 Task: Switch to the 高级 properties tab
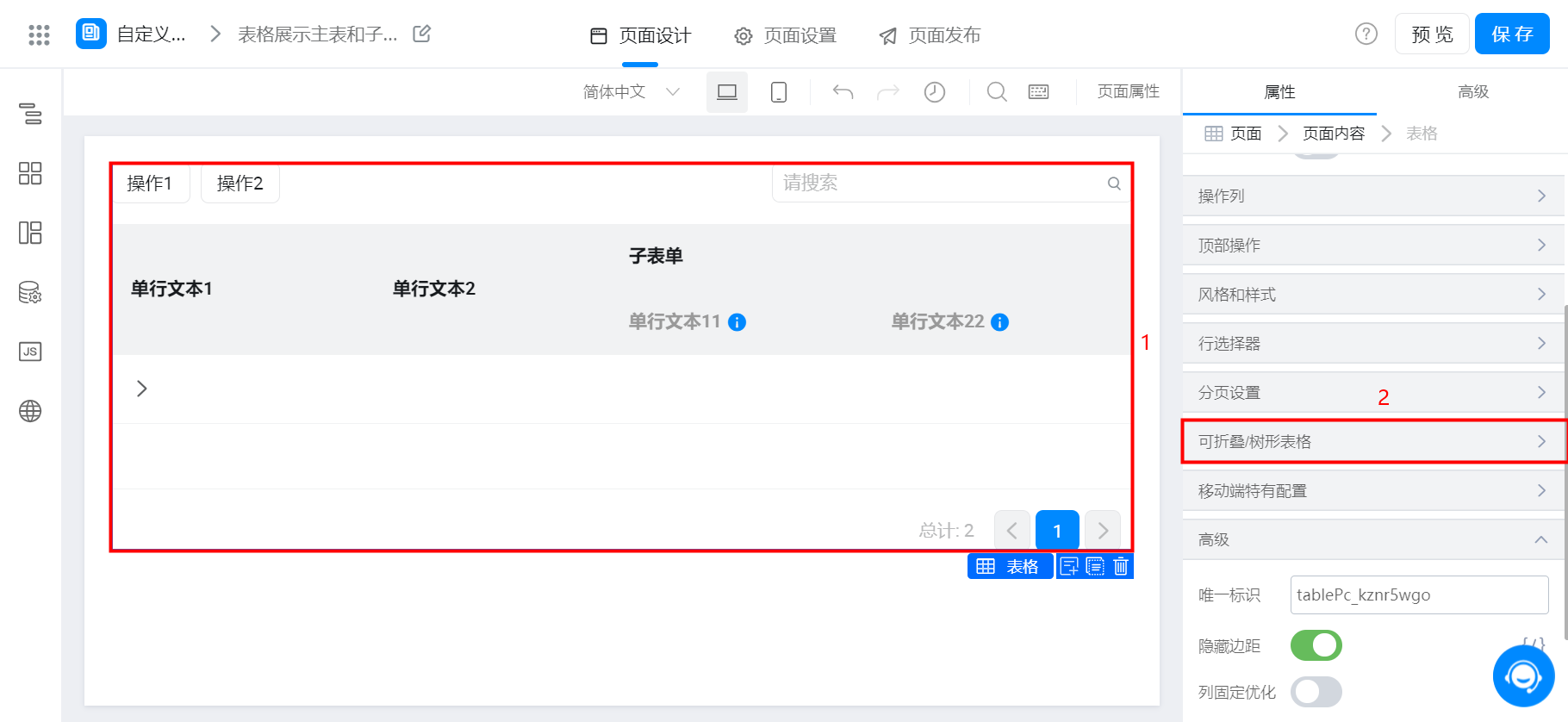click(1472, 92)
